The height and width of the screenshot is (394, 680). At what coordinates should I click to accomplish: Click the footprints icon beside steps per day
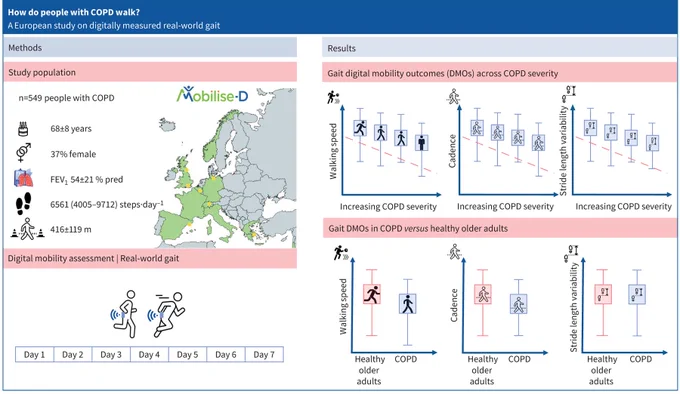tap(23, 204)
